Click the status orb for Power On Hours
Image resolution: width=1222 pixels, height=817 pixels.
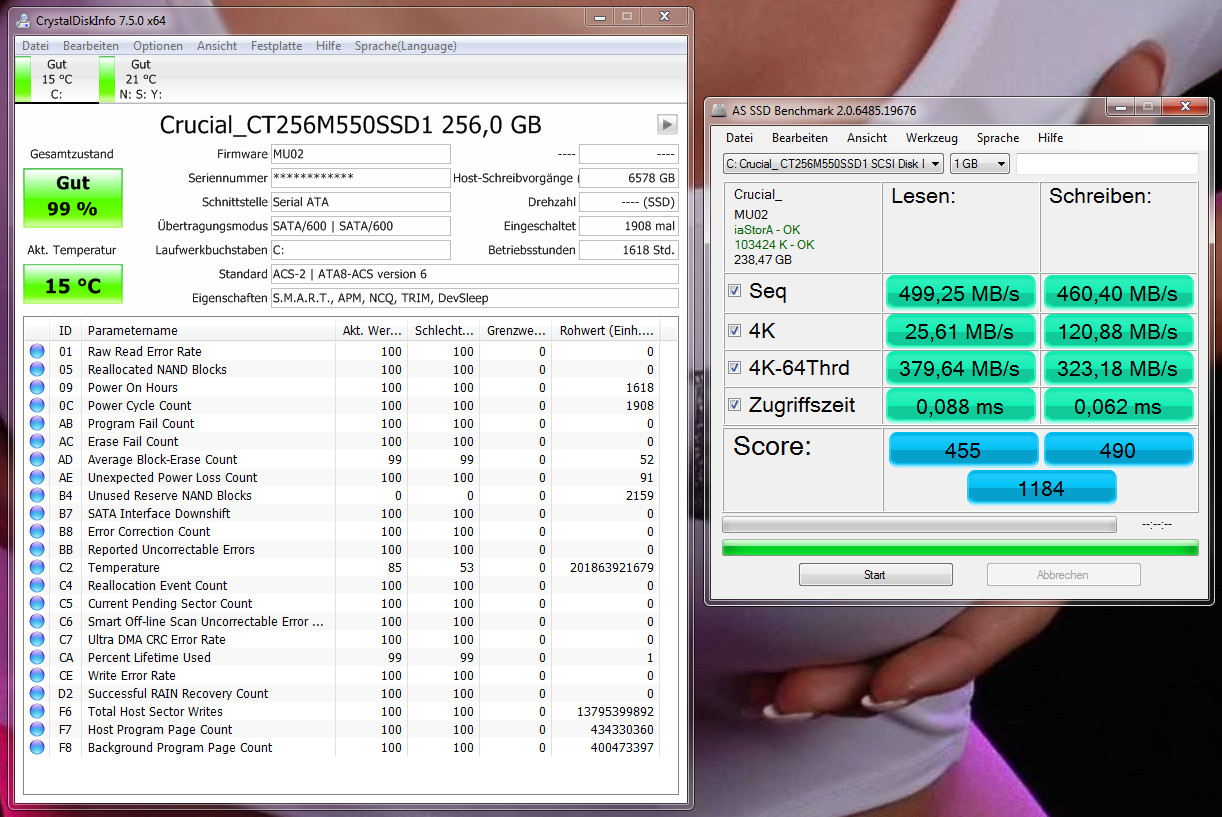point(37,387)
